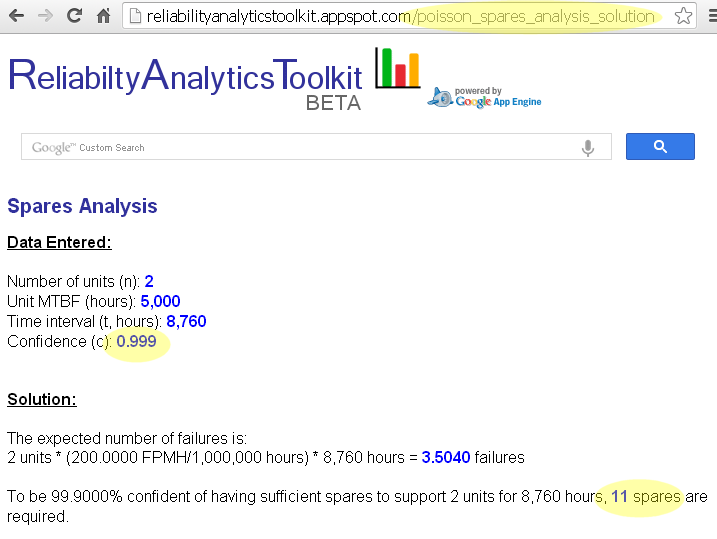Go to the browser home page icon
Screen dimensions: 717x539
tap(103, 16)
